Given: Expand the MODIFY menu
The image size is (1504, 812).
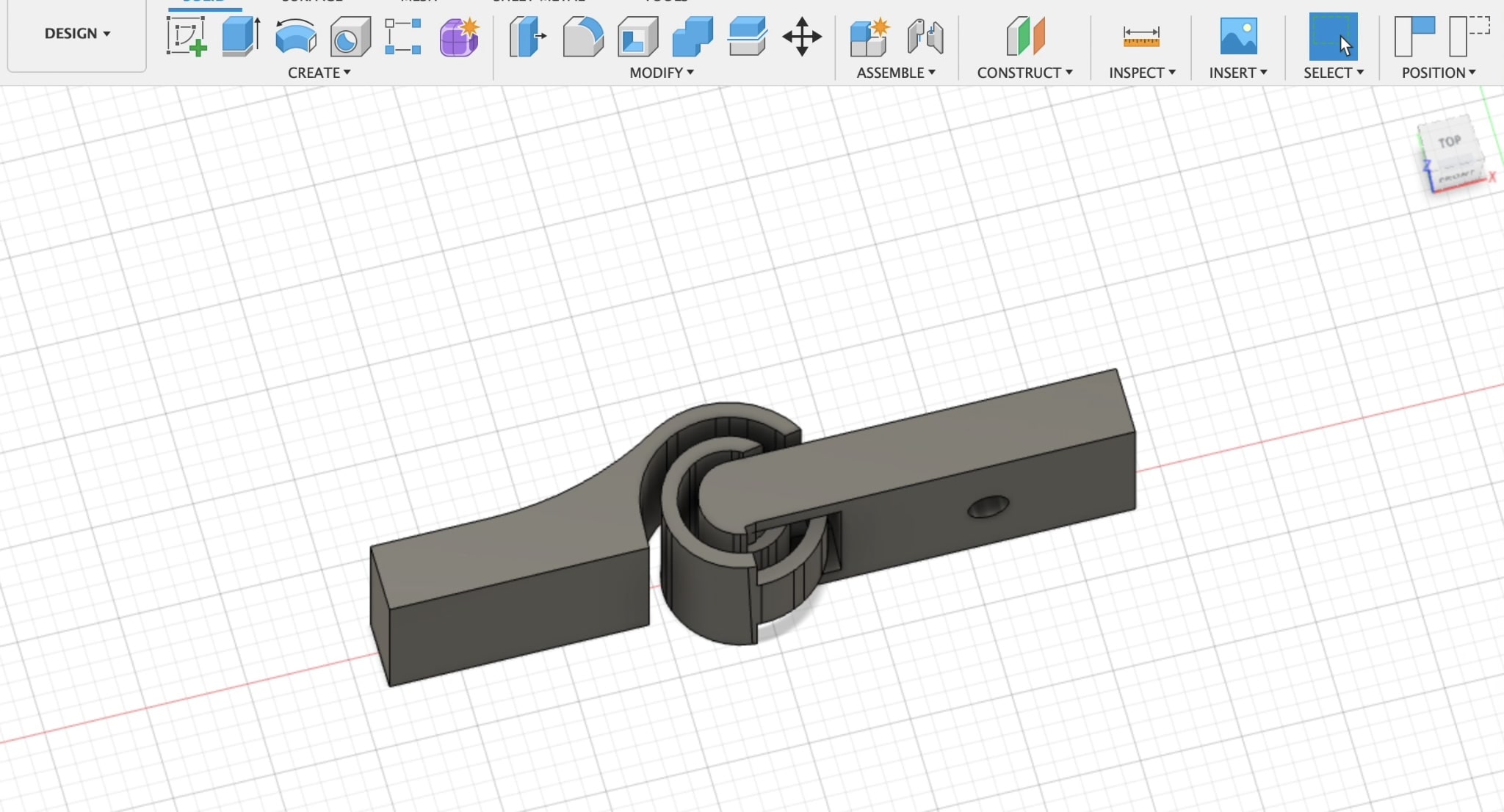Looking at the screenshot, I should click(x=662, y=73).
